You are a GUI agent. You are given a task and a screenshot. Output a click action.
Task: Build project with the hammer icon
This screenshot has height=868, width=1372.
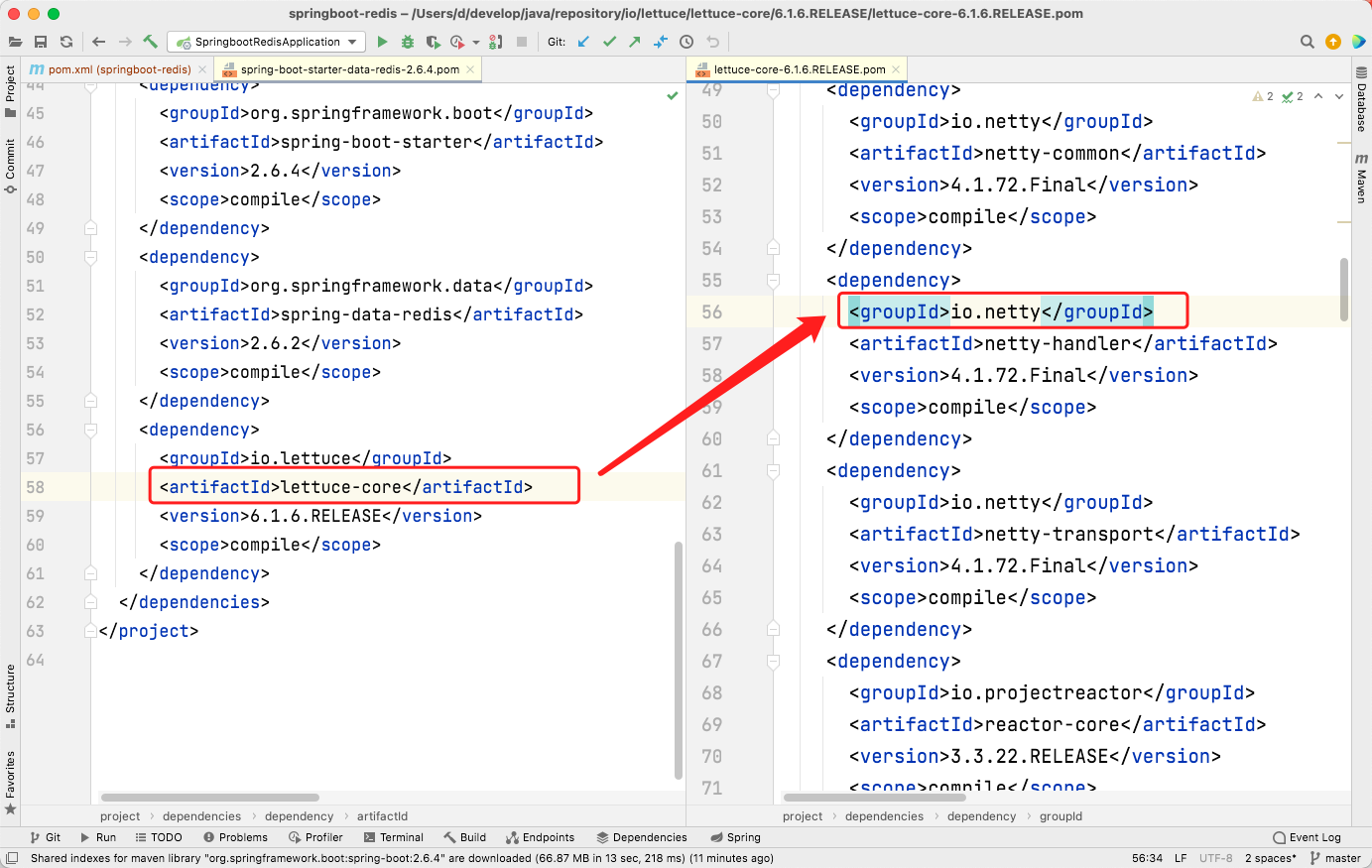coord(151,42)
